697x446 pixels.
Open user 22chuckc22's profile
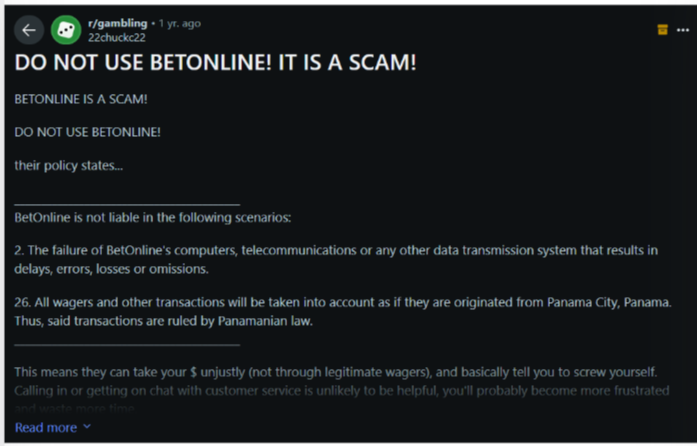point(116,37)
